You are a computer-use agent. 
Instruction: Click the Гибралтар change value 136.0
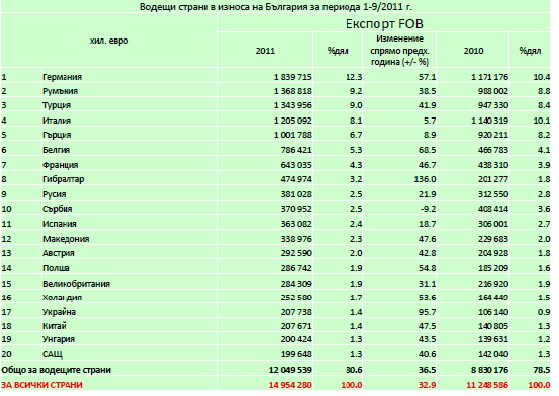pyautogui.click(x=425, y=179)
